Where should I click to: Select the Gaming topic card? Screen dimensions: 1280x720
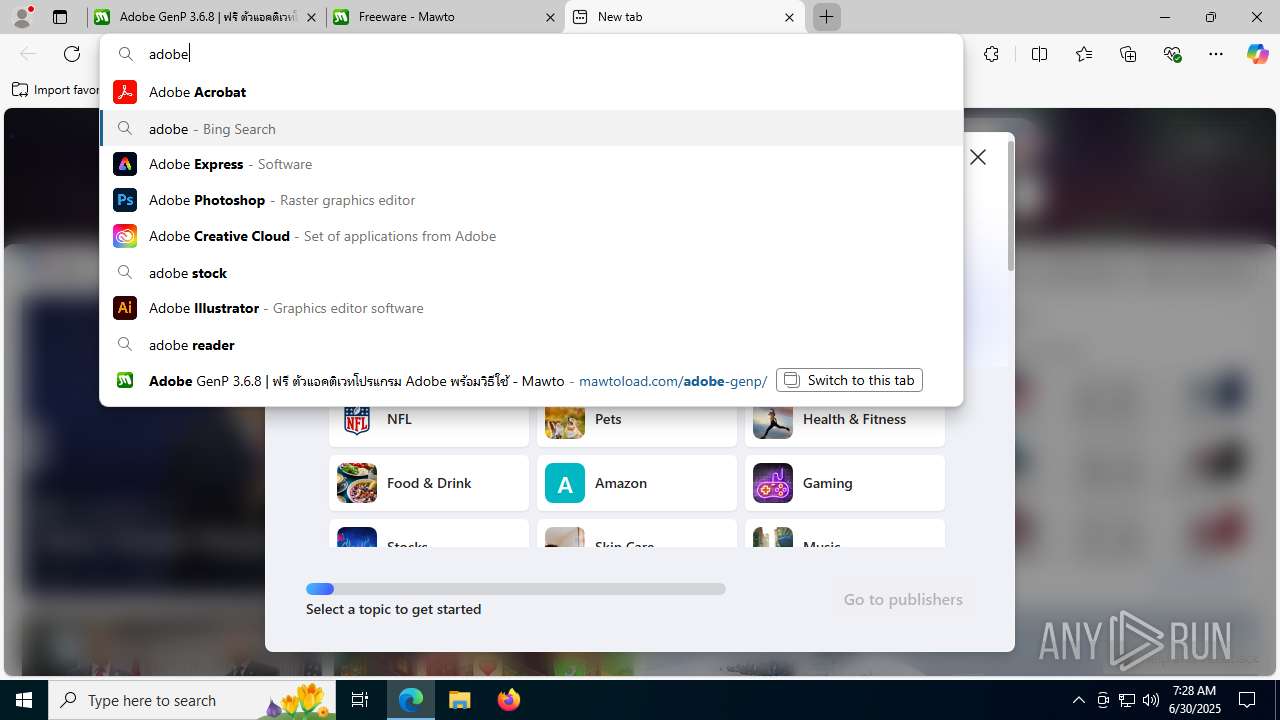point(845,483)
